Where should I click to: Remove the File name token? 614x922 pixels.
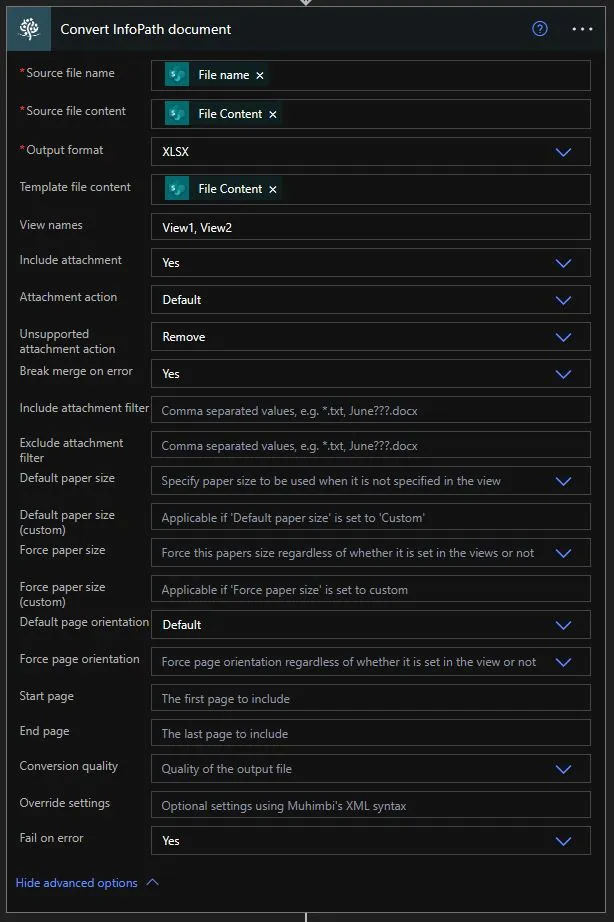[259, 75]
